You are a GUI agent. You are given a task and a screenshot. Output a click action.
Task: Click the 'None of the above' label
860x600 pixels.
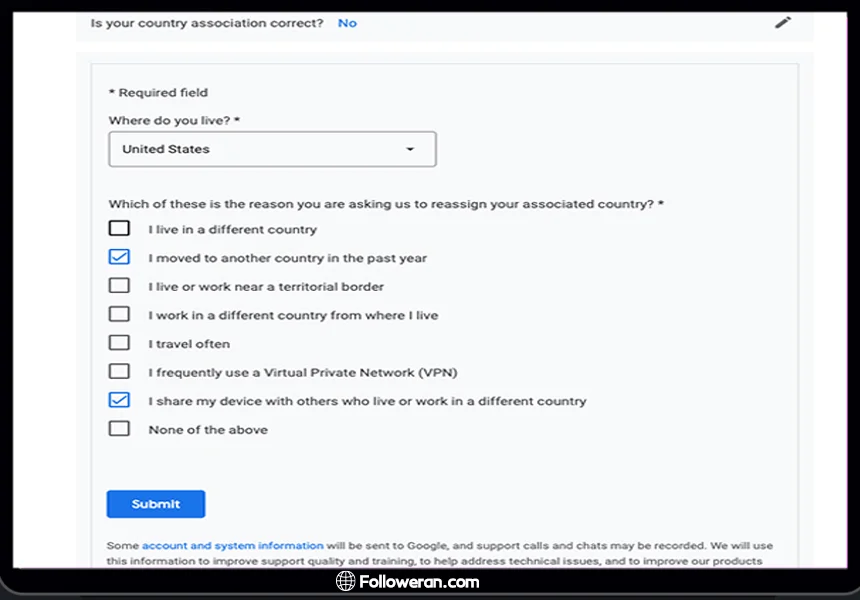coord(208,430)
